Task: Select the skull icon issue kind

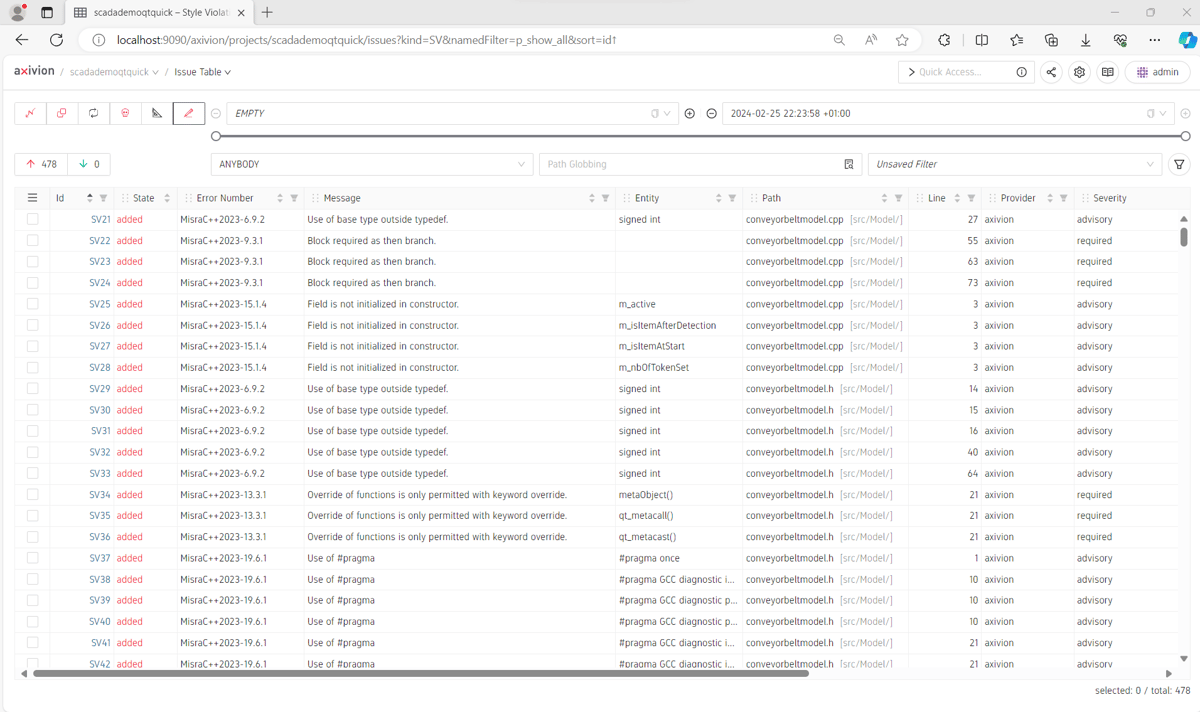Action: point(125,113)
